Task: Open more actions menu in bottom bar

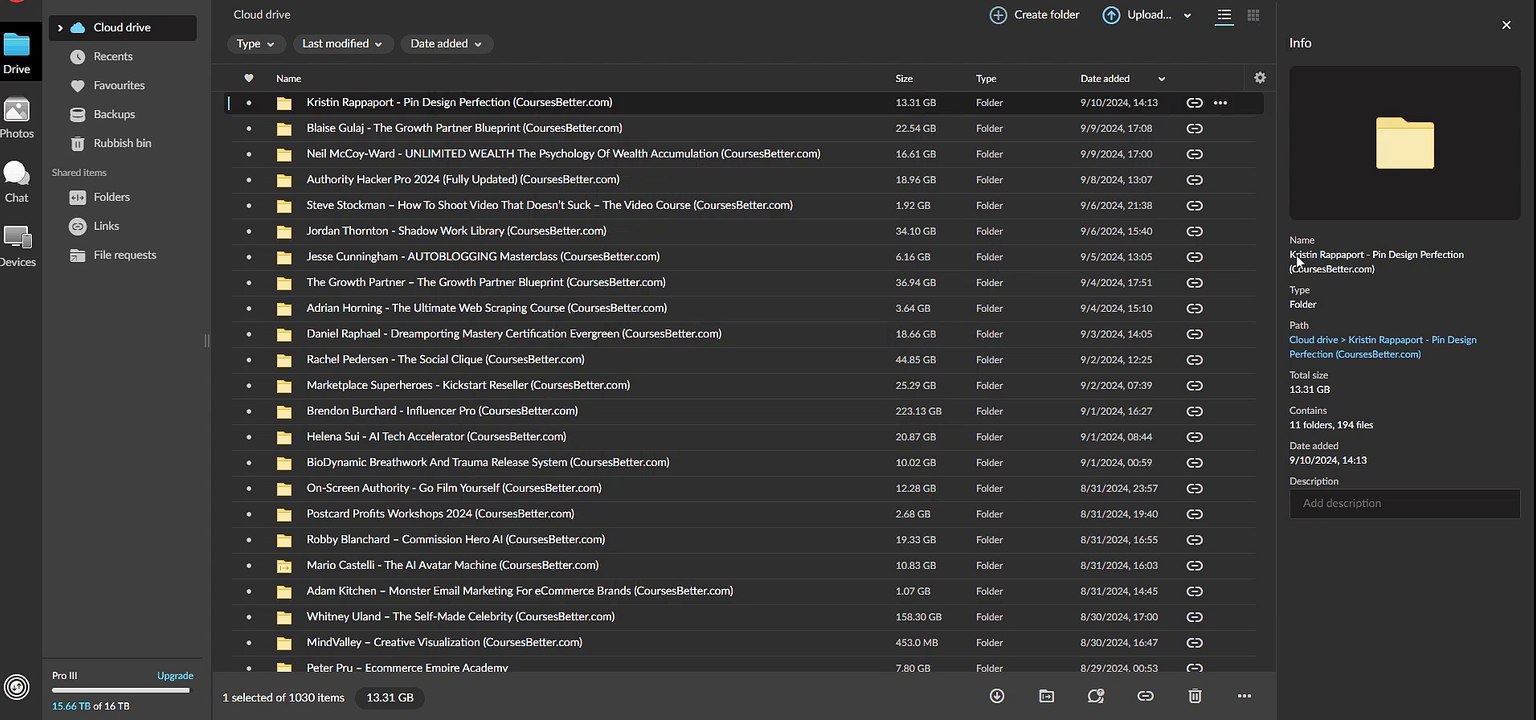Action: pos(1244,696)
